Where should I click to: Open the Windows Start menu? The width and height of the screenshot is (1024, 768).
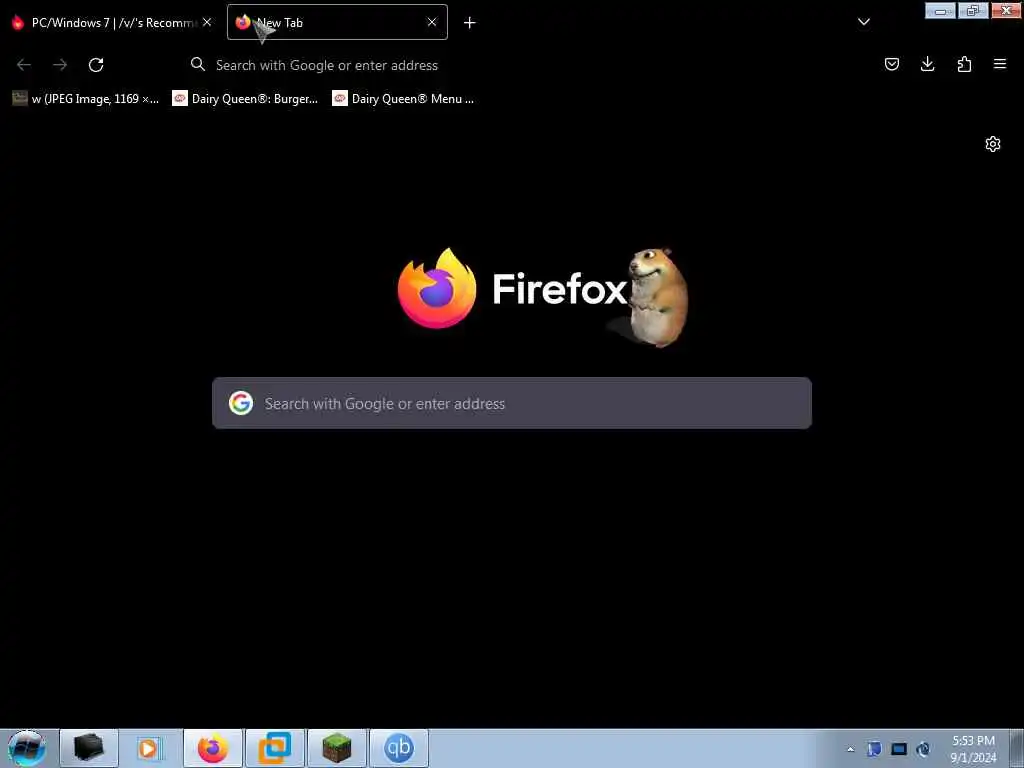pos(27,748)
